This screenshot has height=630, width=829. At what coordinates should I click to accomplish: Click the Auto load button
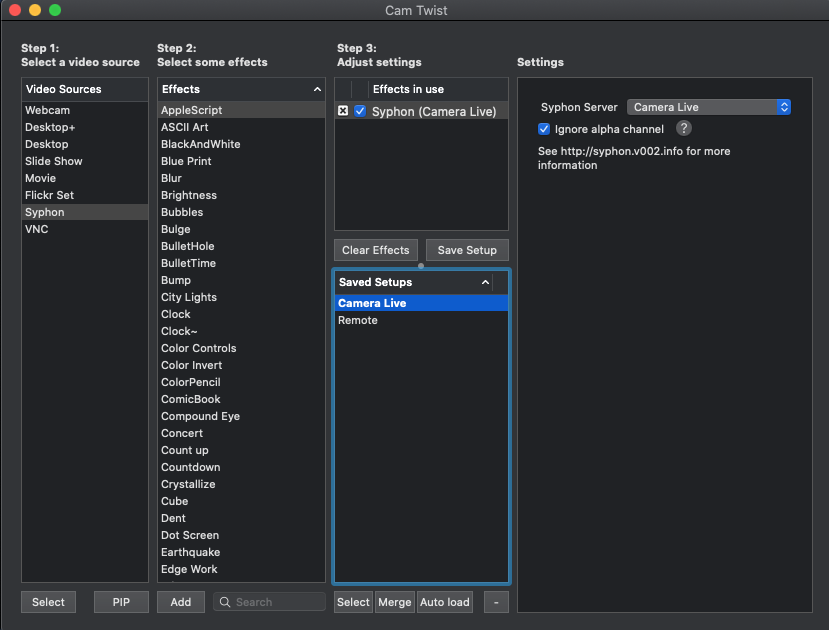pos(444,602)
